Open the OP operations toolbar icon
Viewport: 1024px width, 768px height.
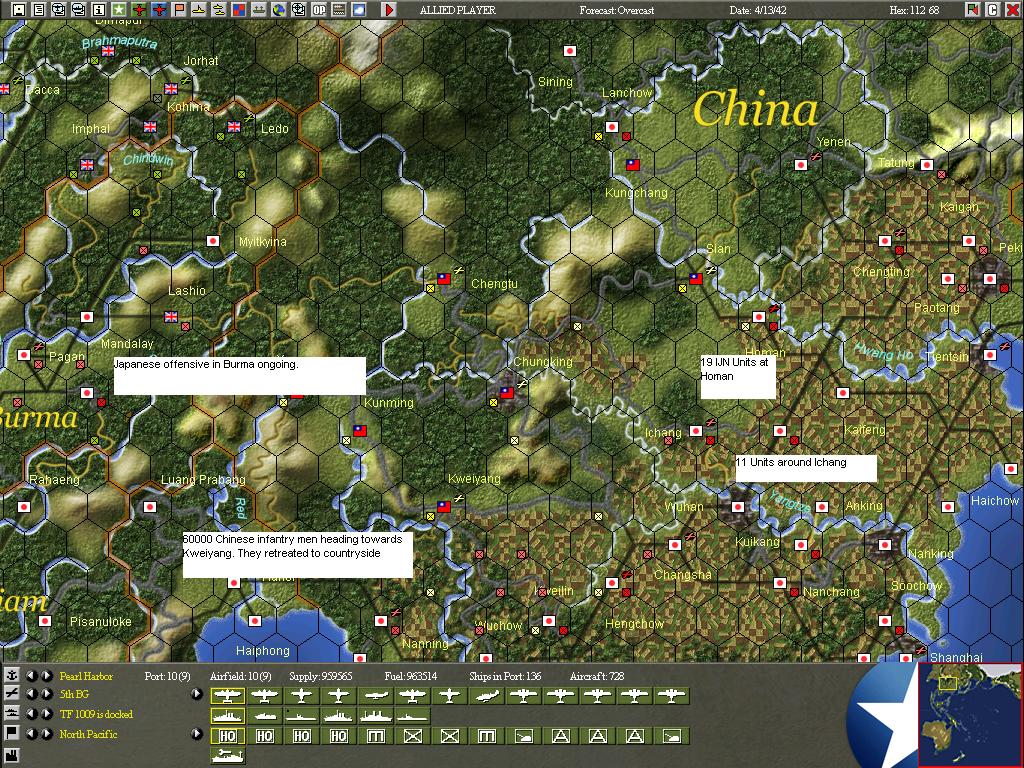319,10
